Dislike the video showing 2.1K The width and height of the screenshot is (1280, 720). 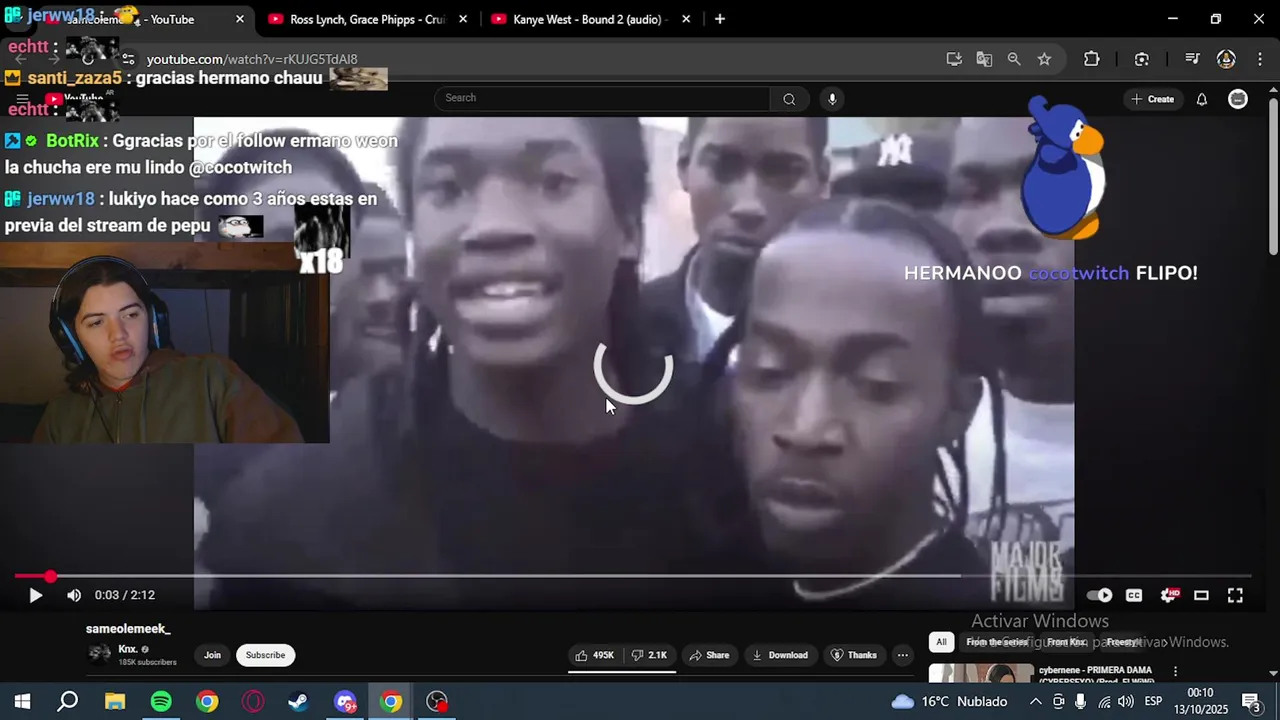pyautogui.click(x=649, y=655)
